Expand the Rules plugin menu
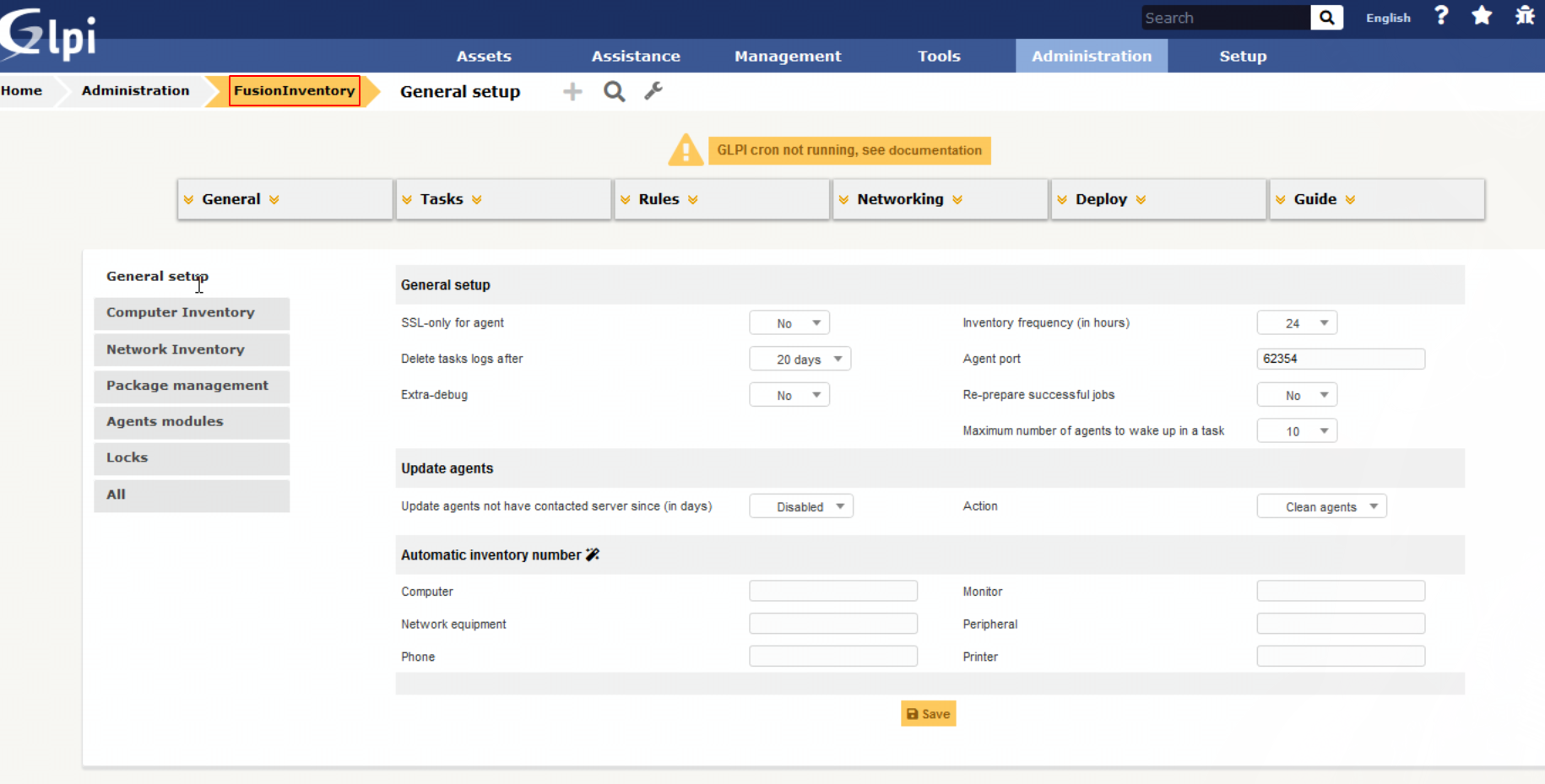The image size is (1545, 784). tap(722, 199)
